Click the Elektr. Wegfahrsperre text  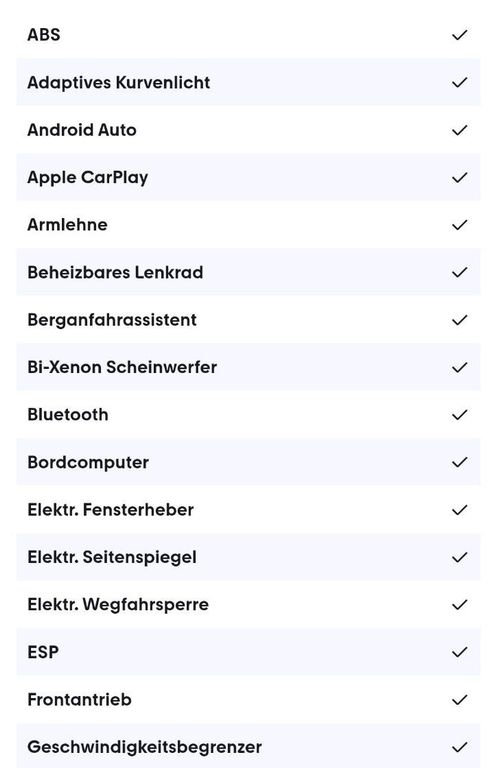pyautogui.click(x=118, y=605)
